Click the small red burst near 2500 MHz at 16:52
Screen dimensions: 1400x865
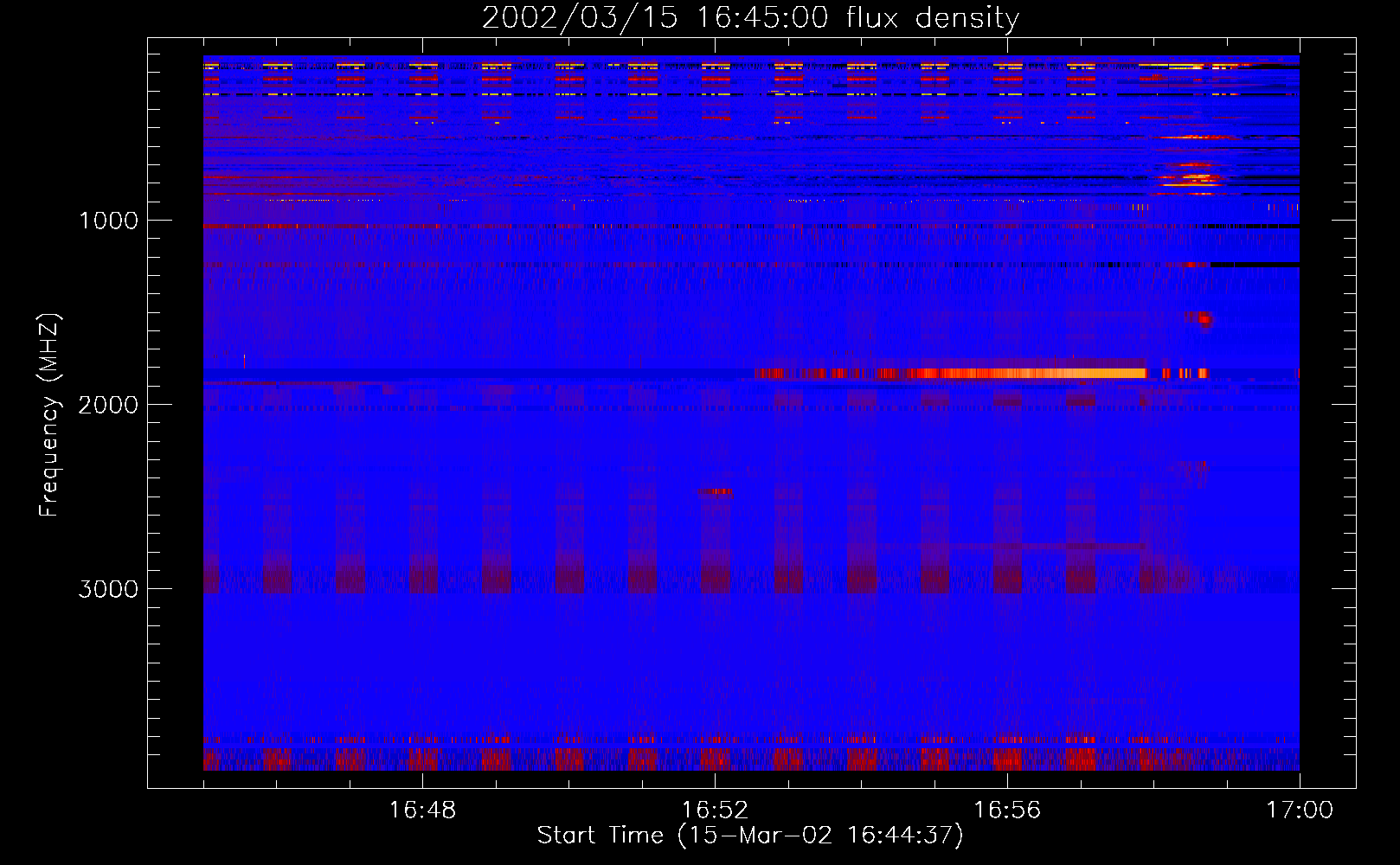pos(715,492)
